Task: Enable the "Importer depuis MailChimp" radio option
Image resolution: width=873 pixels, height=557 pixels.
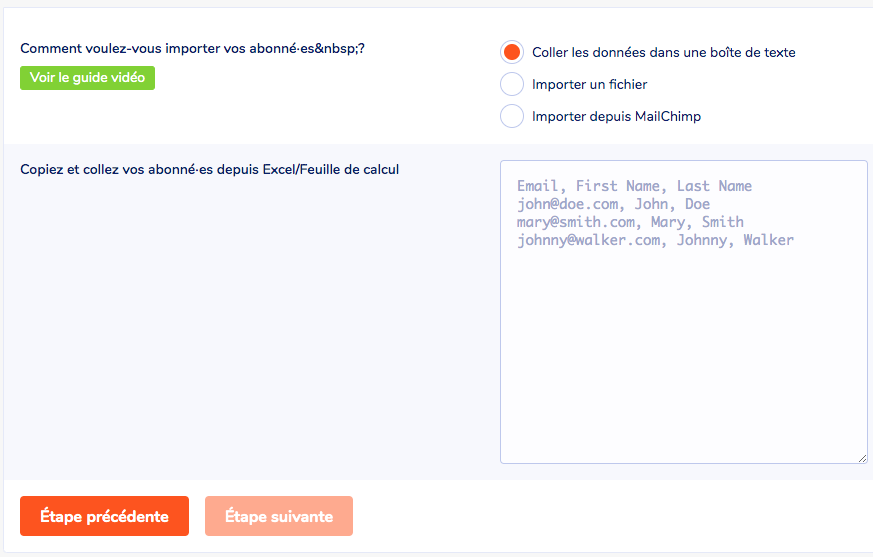Action: tap(512, 116)
